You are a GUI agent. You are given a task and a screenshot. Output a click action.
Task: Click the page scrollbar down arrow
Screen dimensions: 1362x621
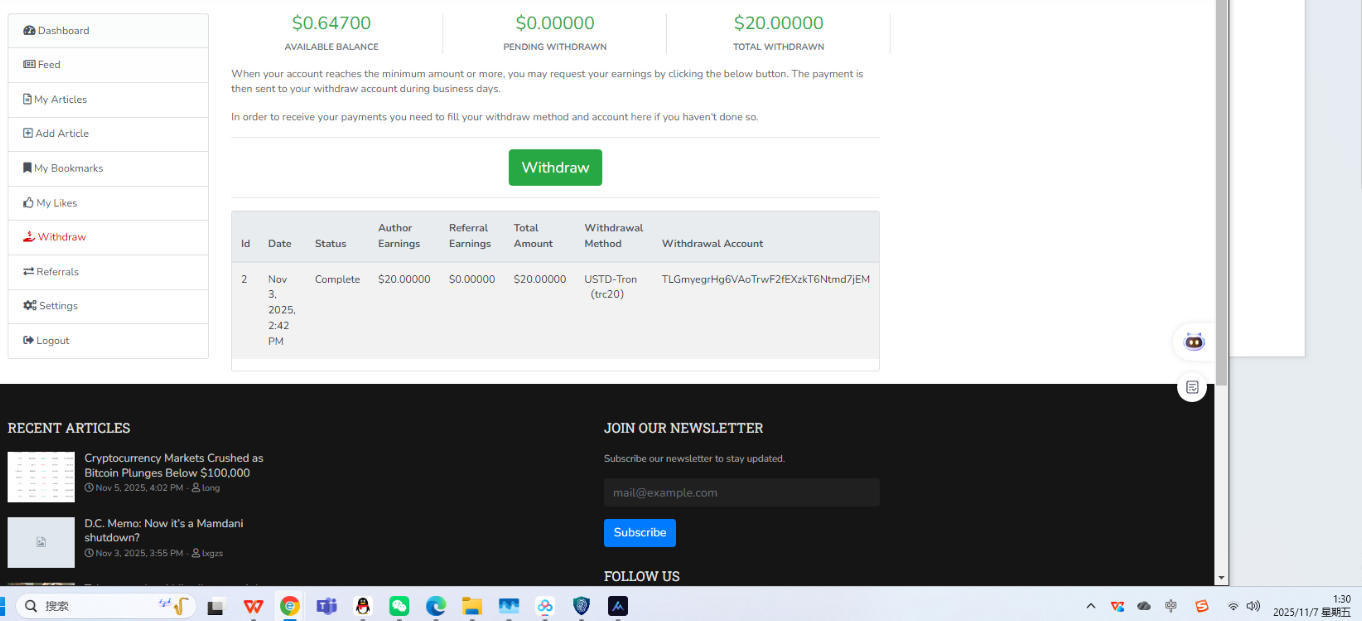(x=1221, y=578)
